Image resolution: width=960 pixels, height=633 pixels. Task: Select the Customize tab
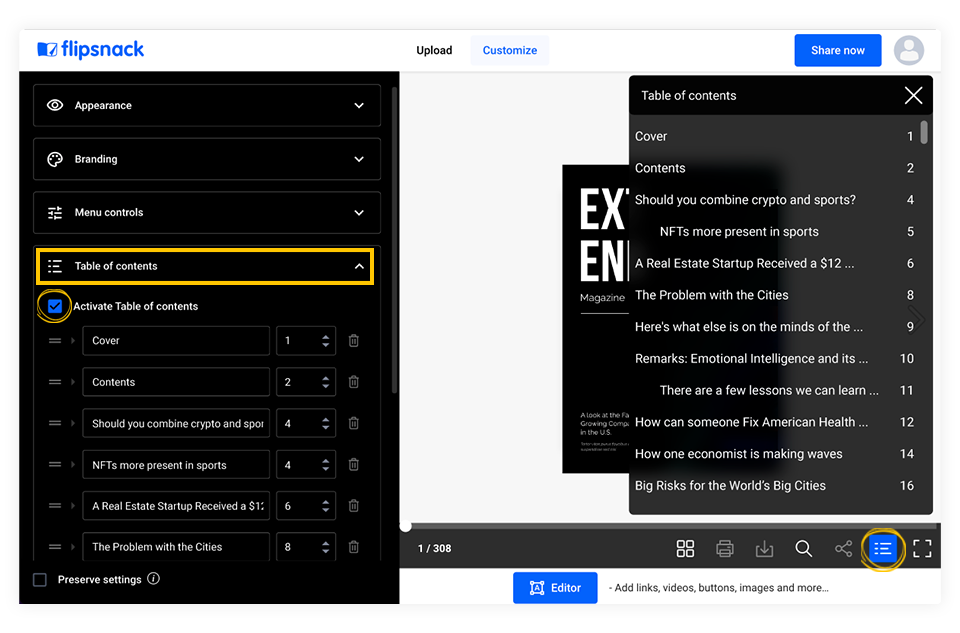510,50
